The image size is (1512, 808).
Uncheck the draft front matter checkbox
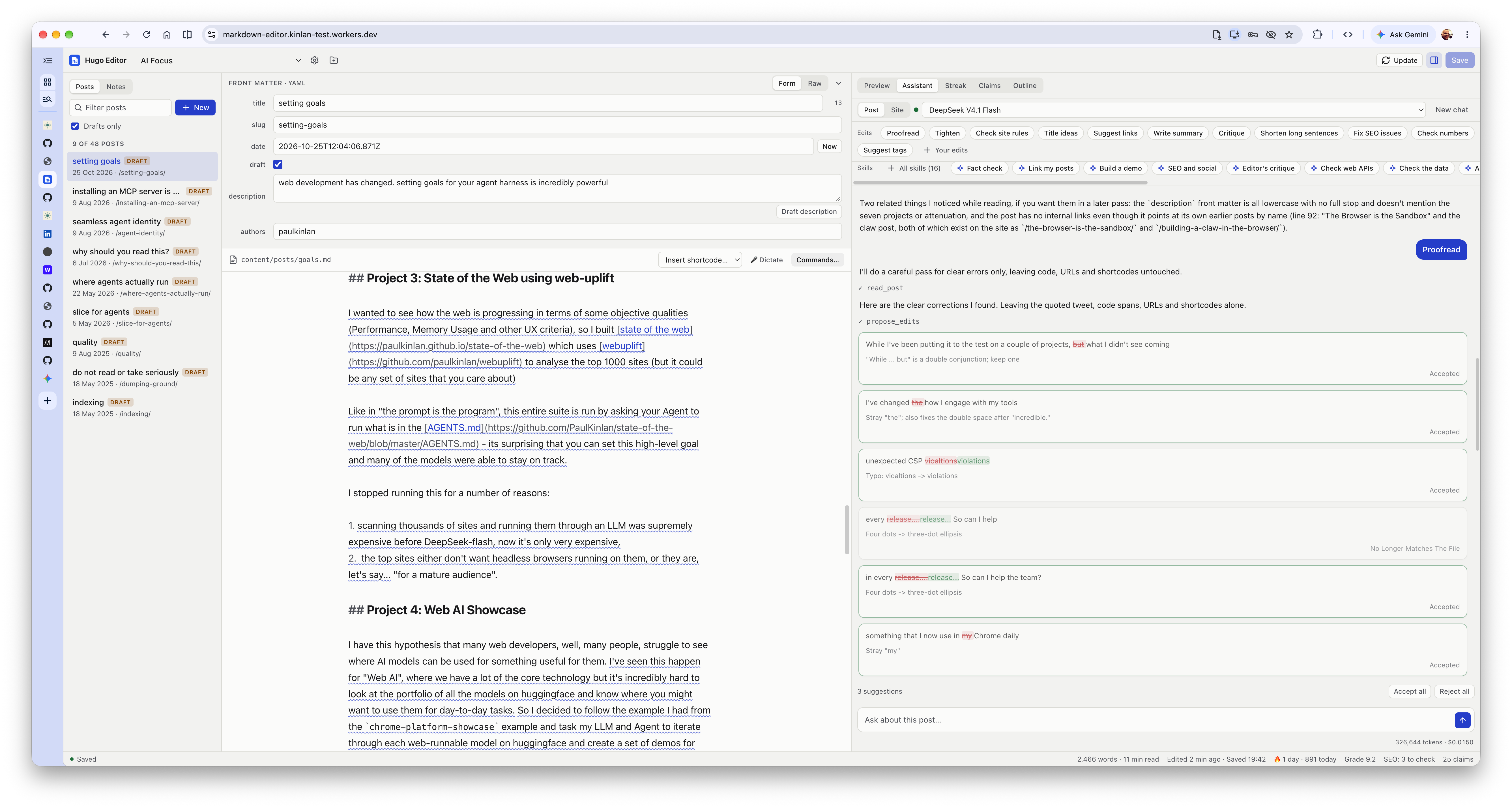278,164
